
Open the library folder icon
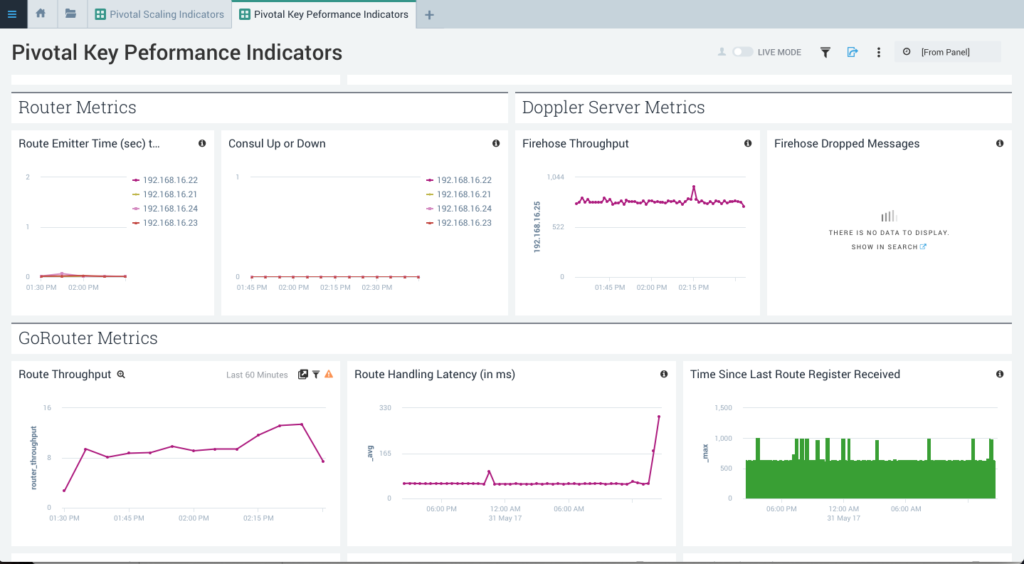(71, 13)
